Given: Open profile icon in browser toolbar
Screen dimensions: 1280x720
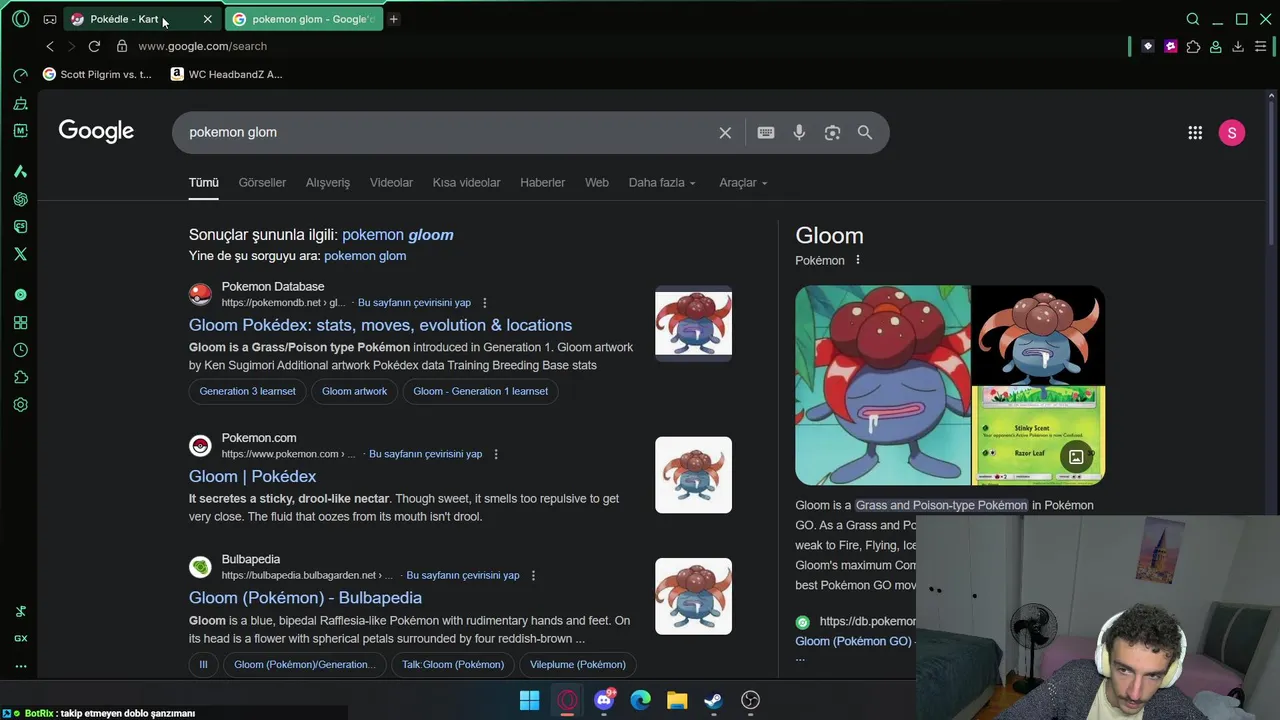Looking at the screenshot, I should click(x=1216, y=46).
